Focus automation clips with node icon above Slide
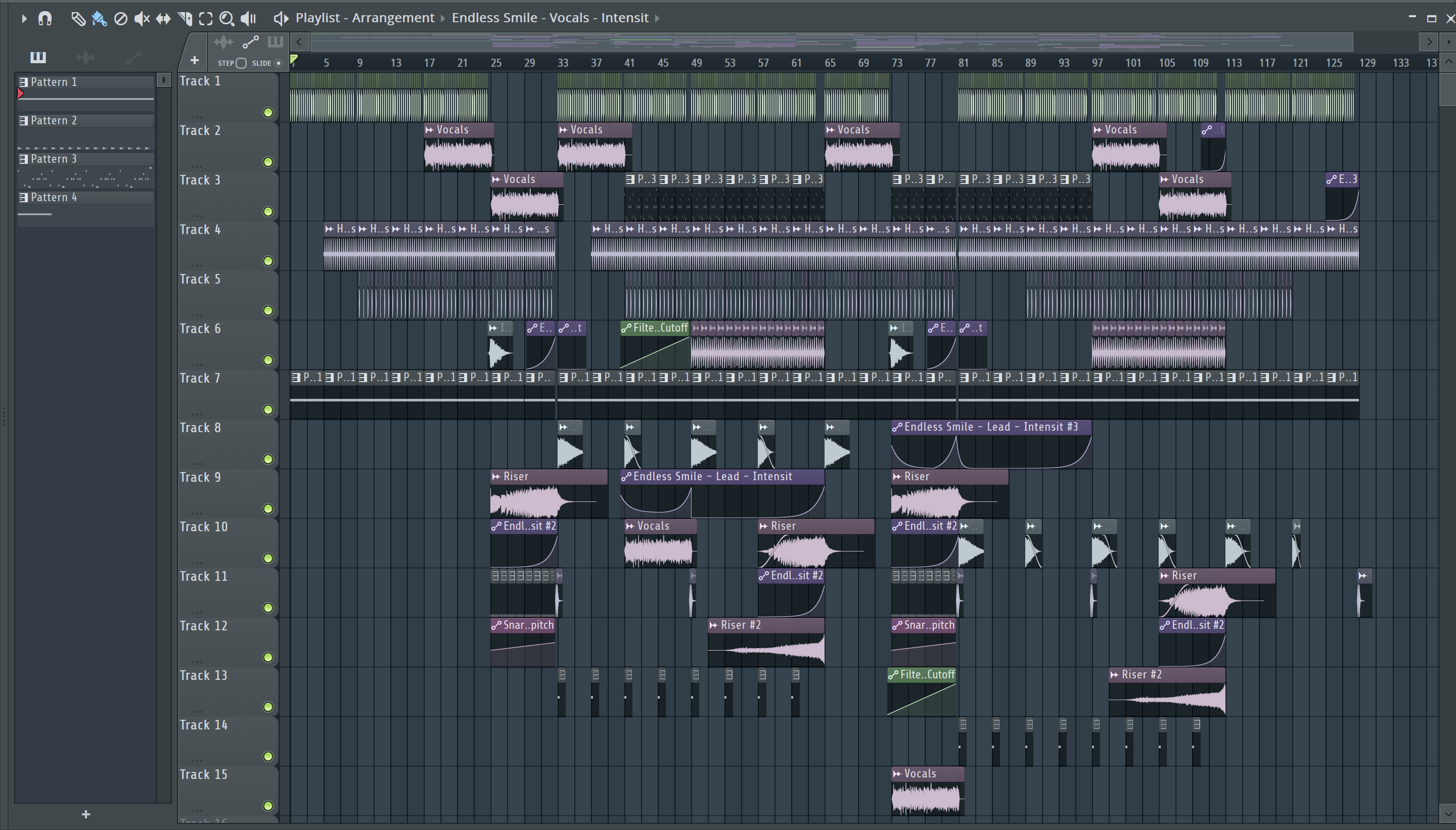 pos(251,42)
